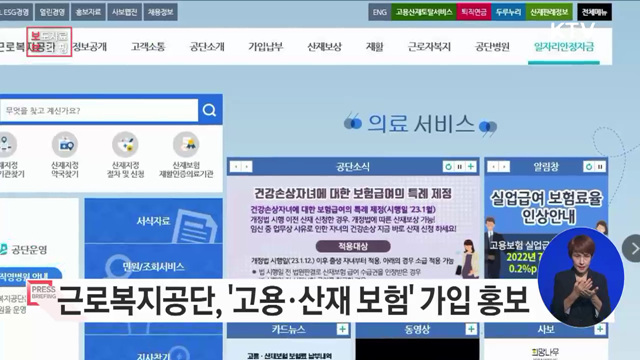Open 고용산재토탈서비스 green button
The height and width of the screenshot is (360, 640).
(x=424, y=12)
